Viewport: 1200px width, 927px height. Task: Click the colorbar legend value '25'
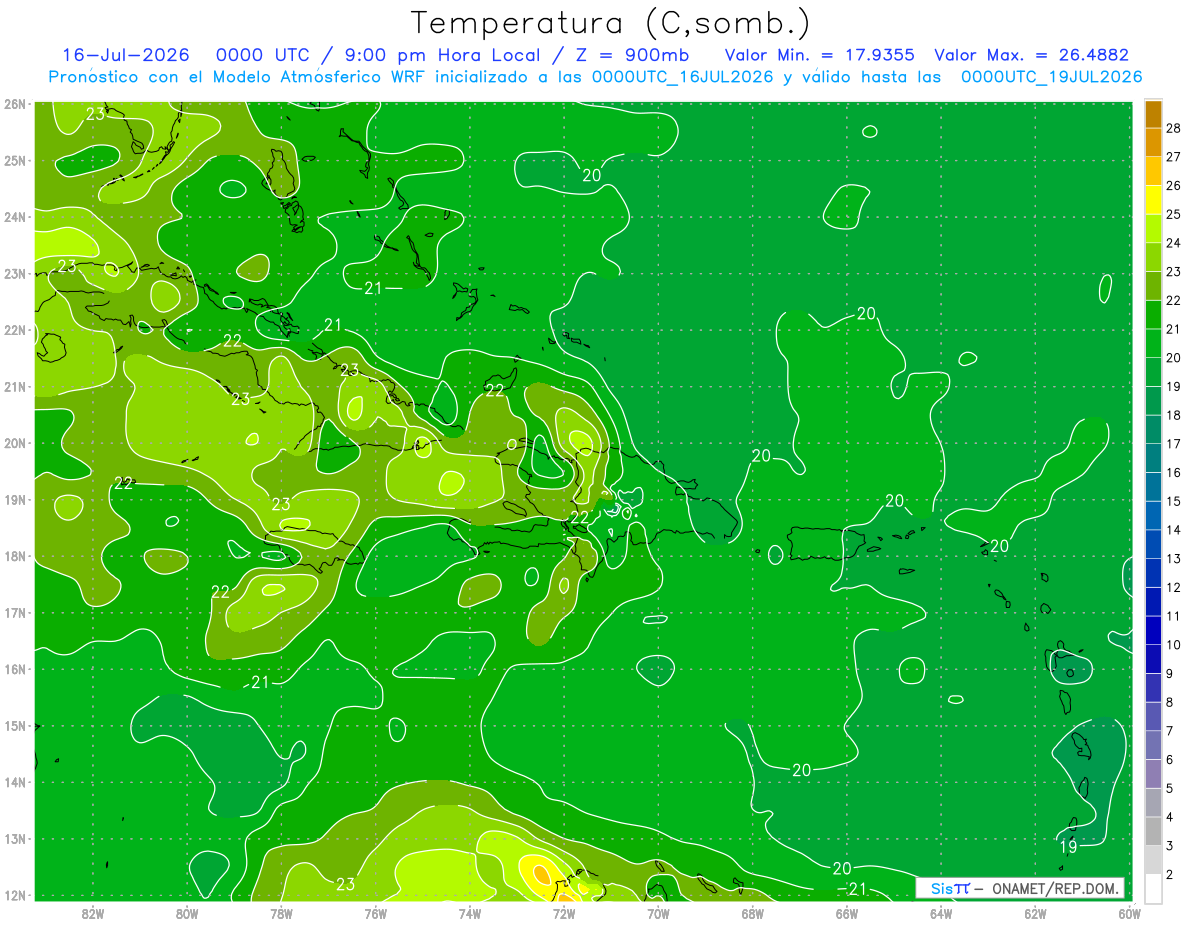coord(1174,214)
